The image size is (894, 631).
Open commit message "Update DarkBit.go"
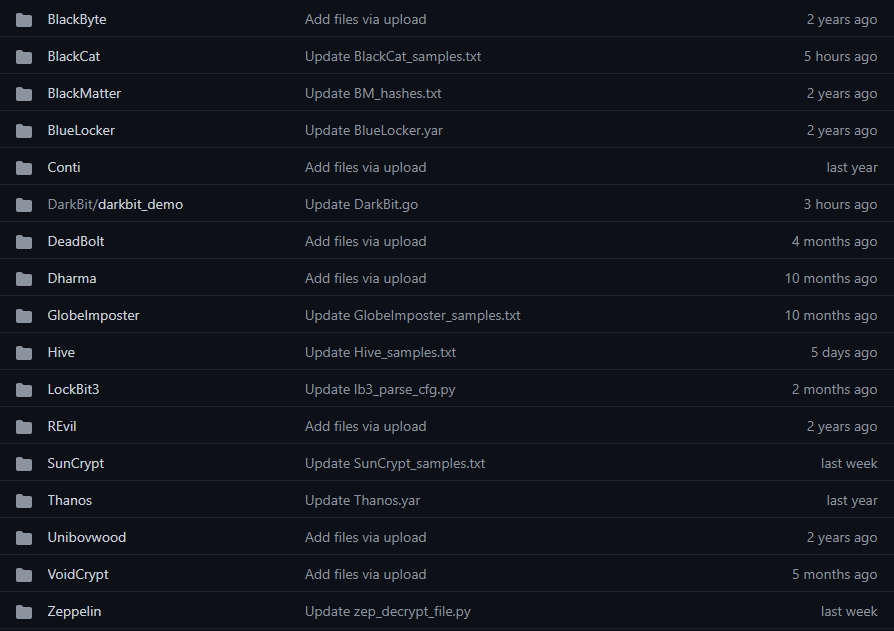[361, 204]
